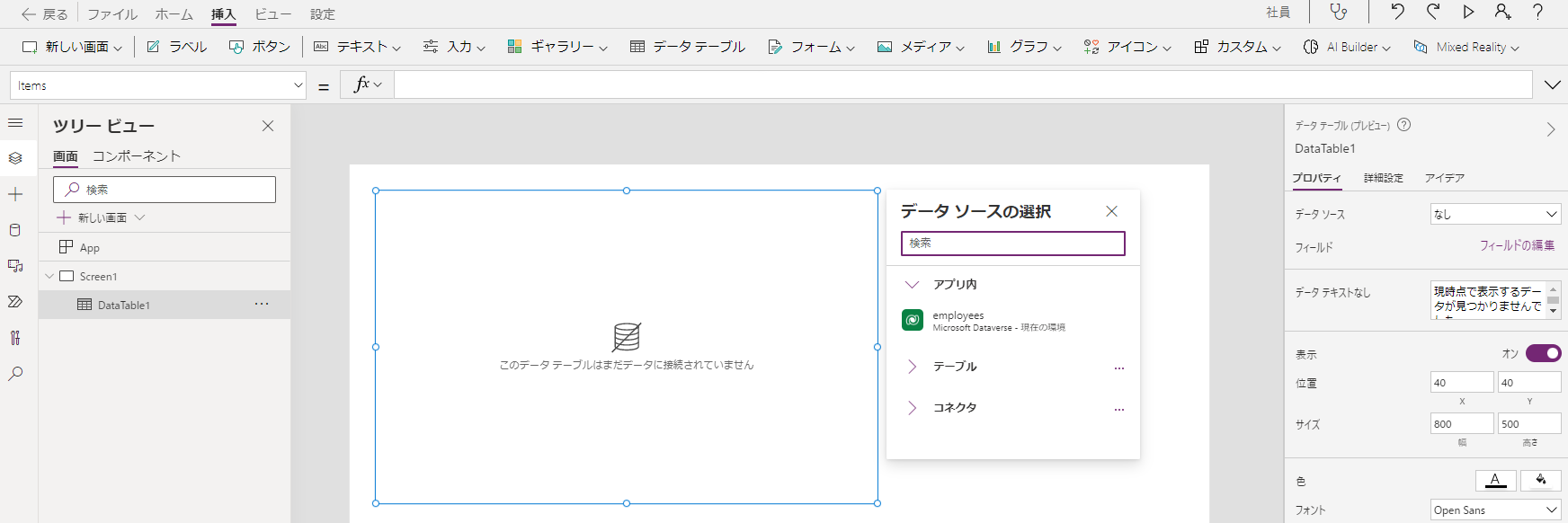The height and width of the screenshot is (523, 1568).
Task: Open the フォーム dropdown
Action: [811, 47]
